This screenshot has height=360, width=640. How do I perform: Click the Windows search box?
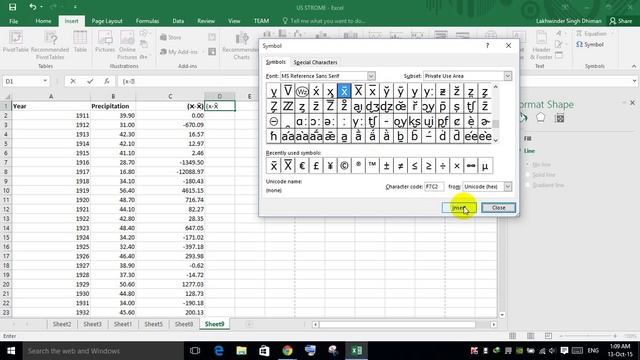coord(102,351)
